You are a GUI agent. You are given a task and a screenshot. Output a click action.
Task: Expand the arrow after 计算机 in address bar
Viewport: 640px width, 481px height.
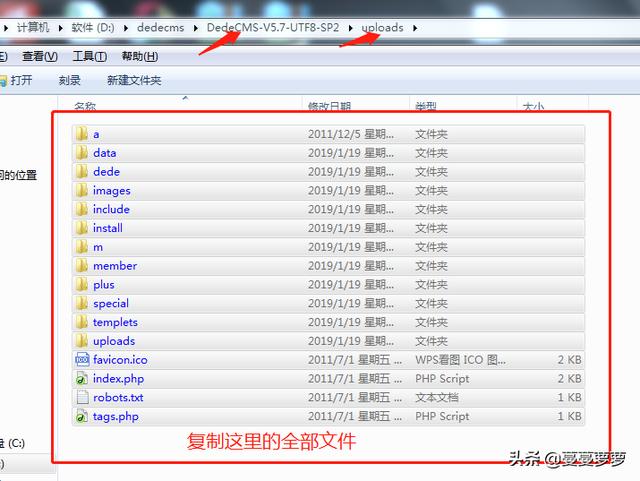point(60,28)
